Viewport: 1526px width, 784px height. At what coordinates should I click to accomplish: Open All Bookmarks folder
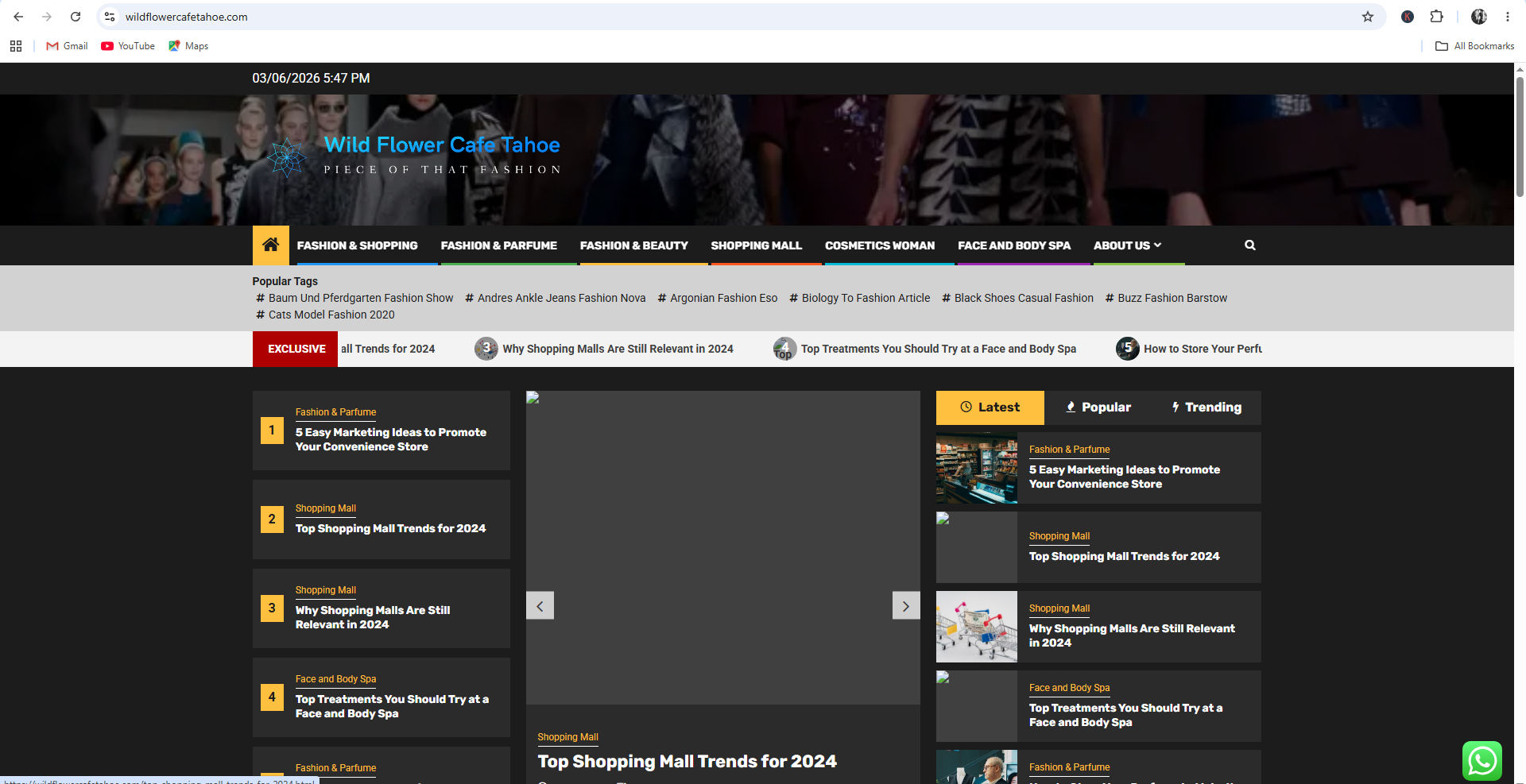point(1474,46)
